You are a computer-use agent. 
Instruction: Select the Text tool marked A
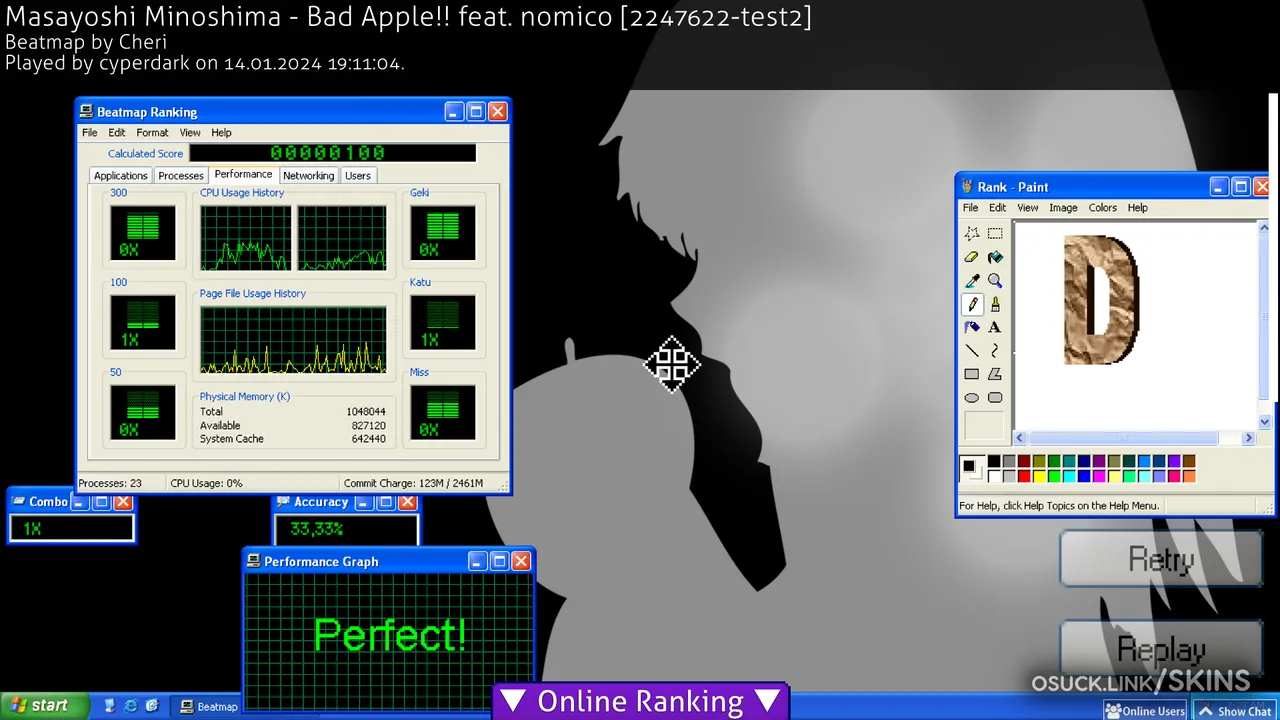995,327
